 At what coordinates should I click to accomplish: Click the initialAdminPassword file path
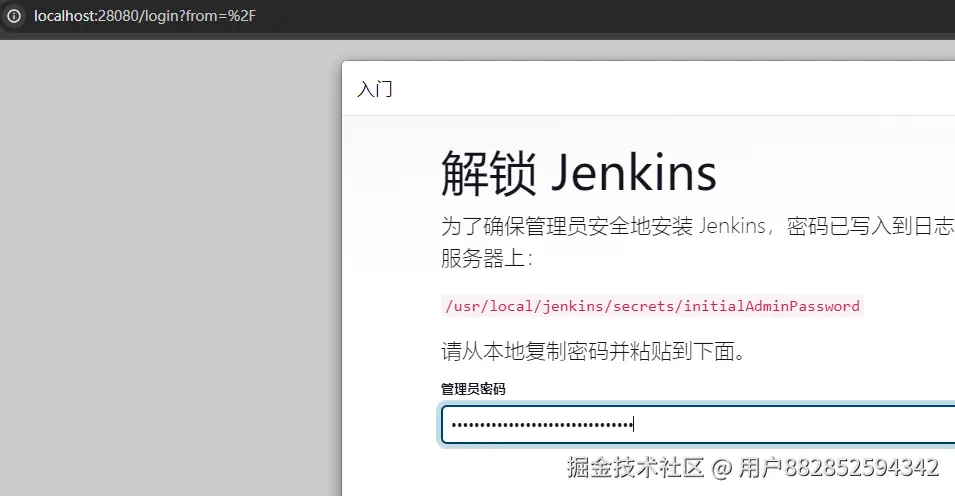[x=652, y=306]
